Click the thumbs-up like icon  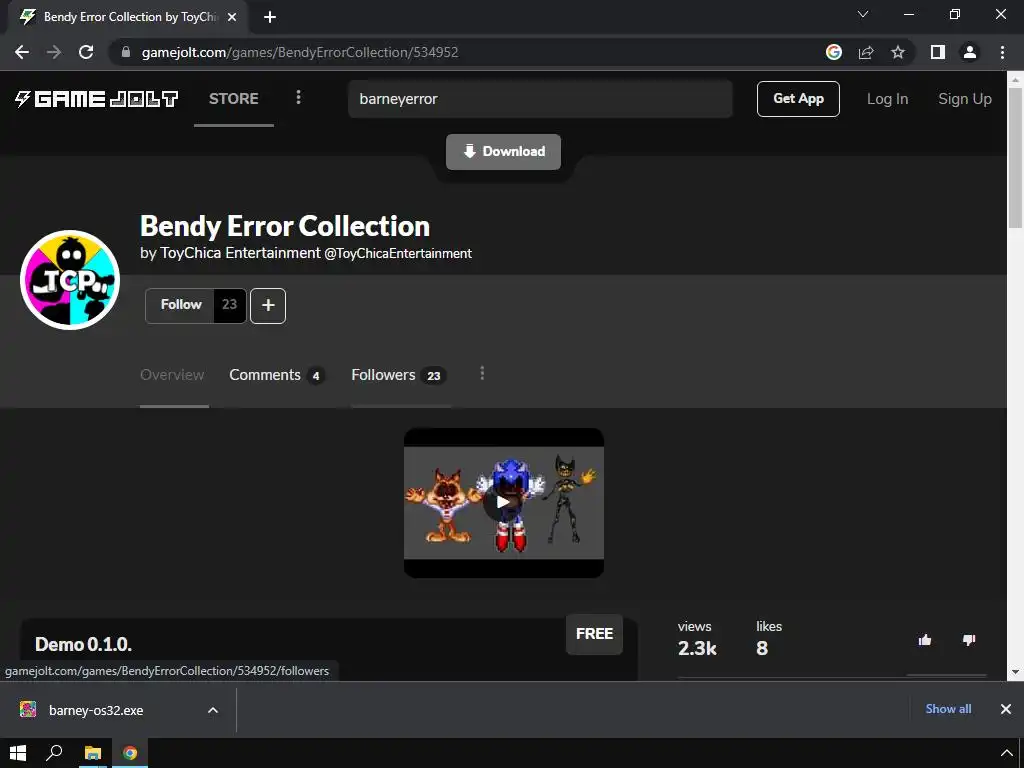click(925, 640)
